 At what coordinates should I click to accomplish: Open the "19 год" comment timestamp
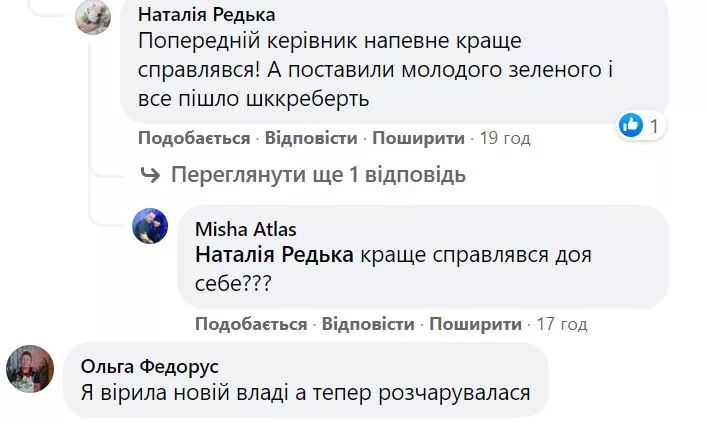[504, 138]
